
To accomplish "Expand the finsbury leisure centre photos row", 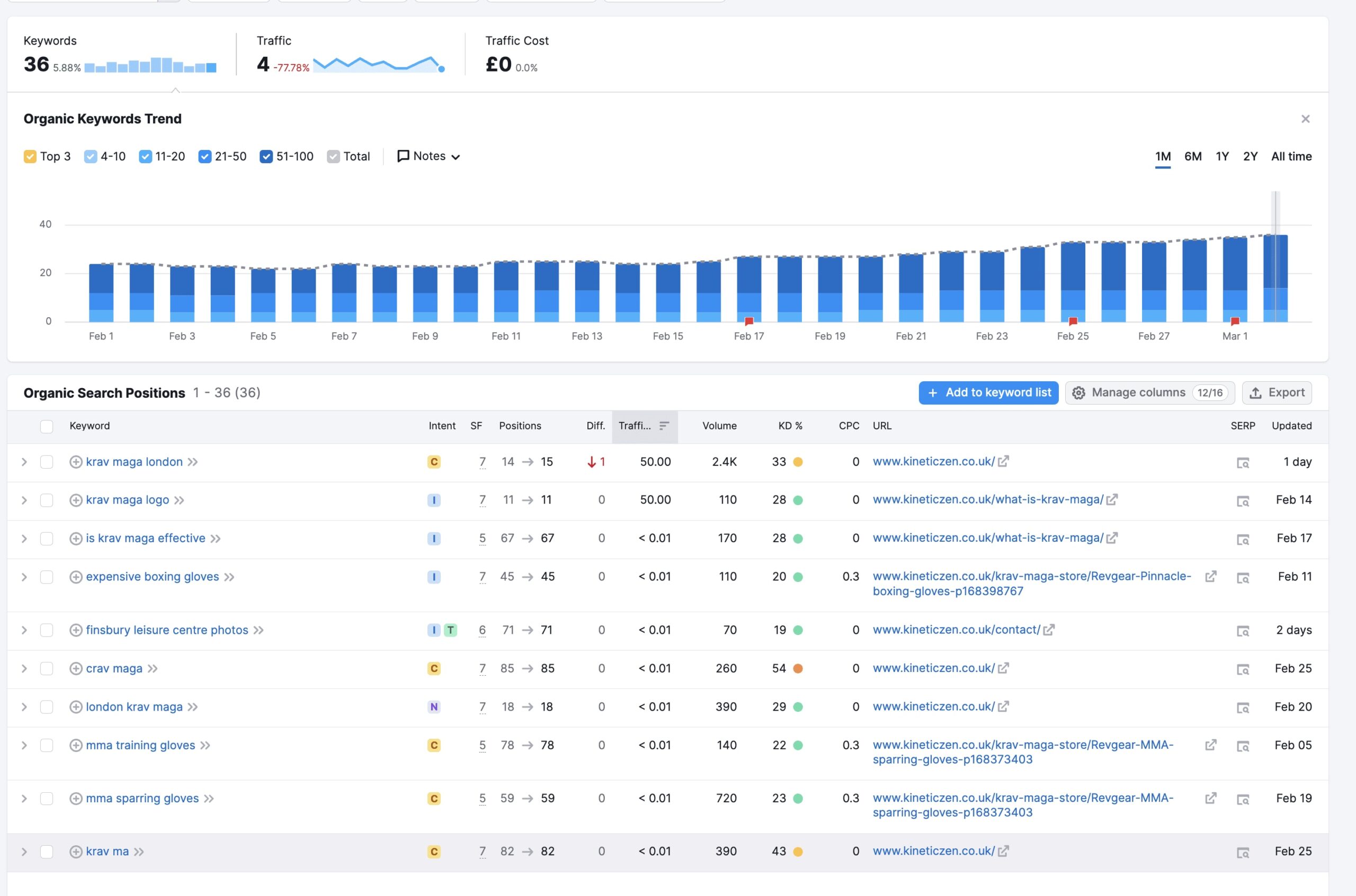I will tap(24, 630).
